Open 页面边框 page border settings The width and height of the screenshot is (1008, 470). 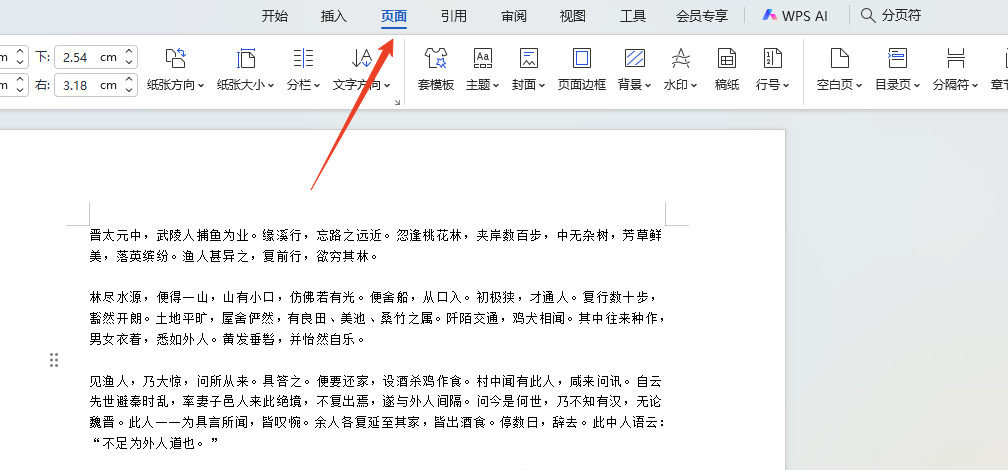582,69
